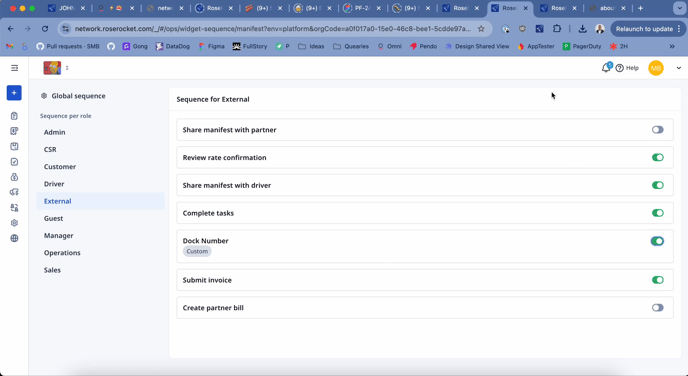This screenshot has height=376, width=688.
Task: Select the Operations role
Action: click(x=100, y=253)
